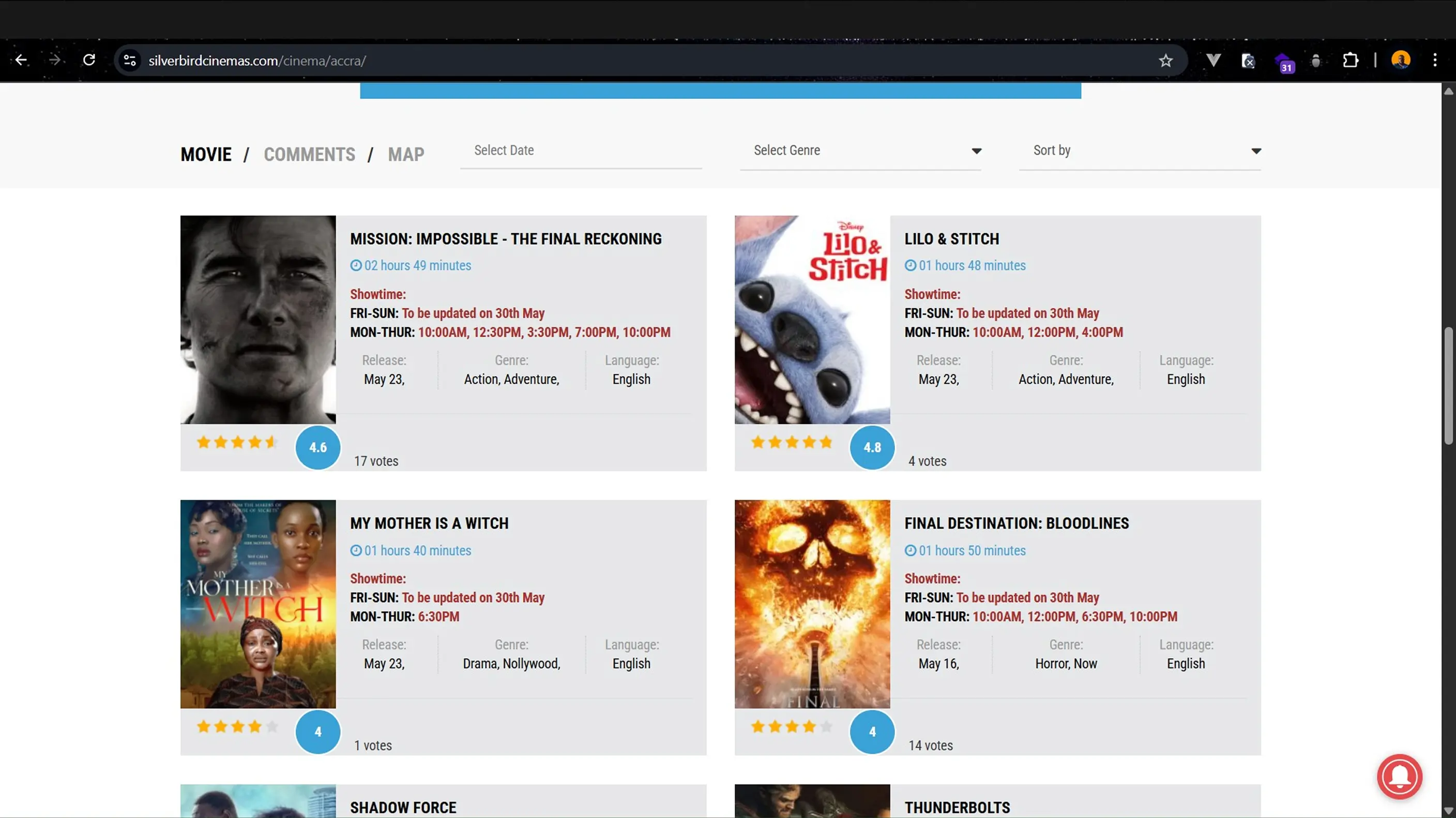Click the 4.8 rating badge for Lilo & Stitch

872,447
